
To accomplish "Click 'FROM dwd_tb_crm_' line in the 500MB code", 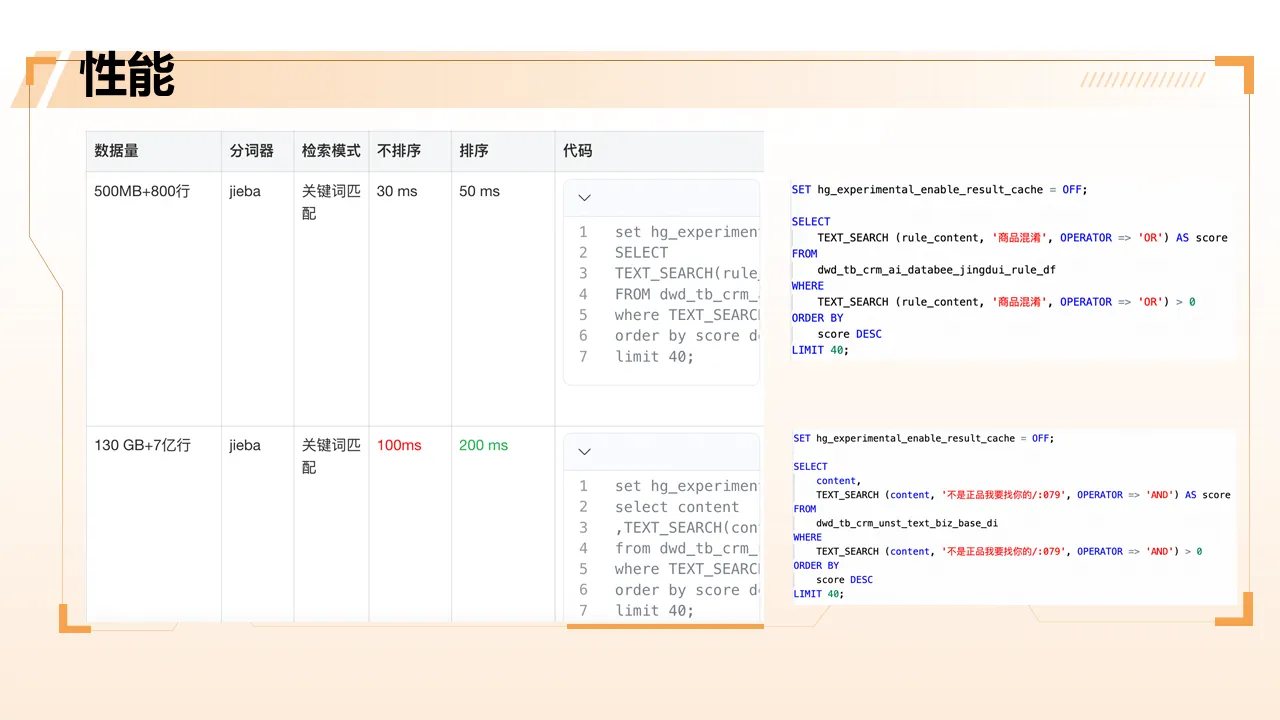I will coord(687,294).
